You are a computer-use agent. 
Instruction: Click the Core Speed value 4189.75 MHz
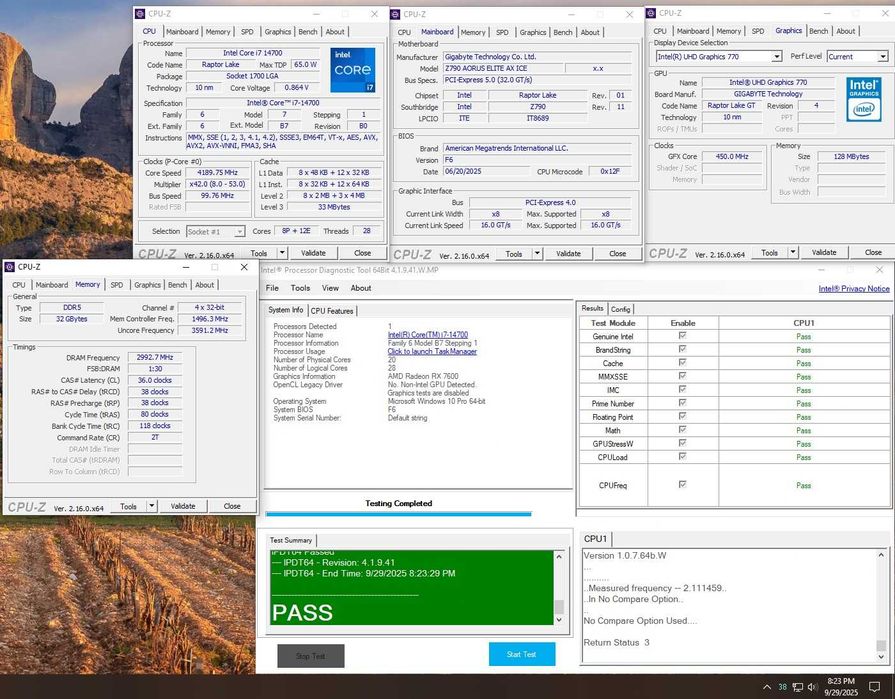tap(217, 172)
